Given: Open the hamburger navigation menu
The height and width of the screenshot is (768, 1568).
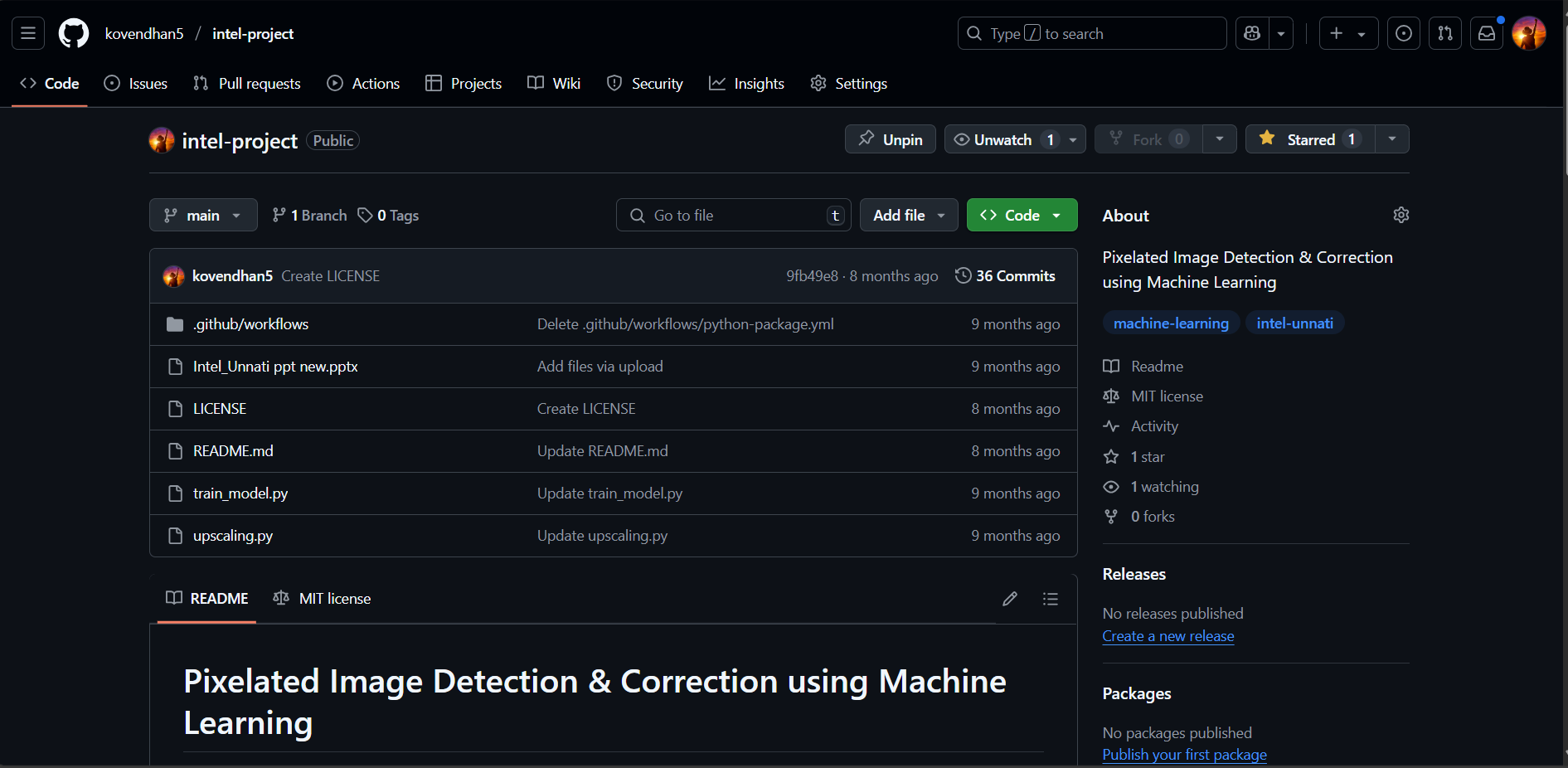Looking at the screenshot, I should point(28,33).
